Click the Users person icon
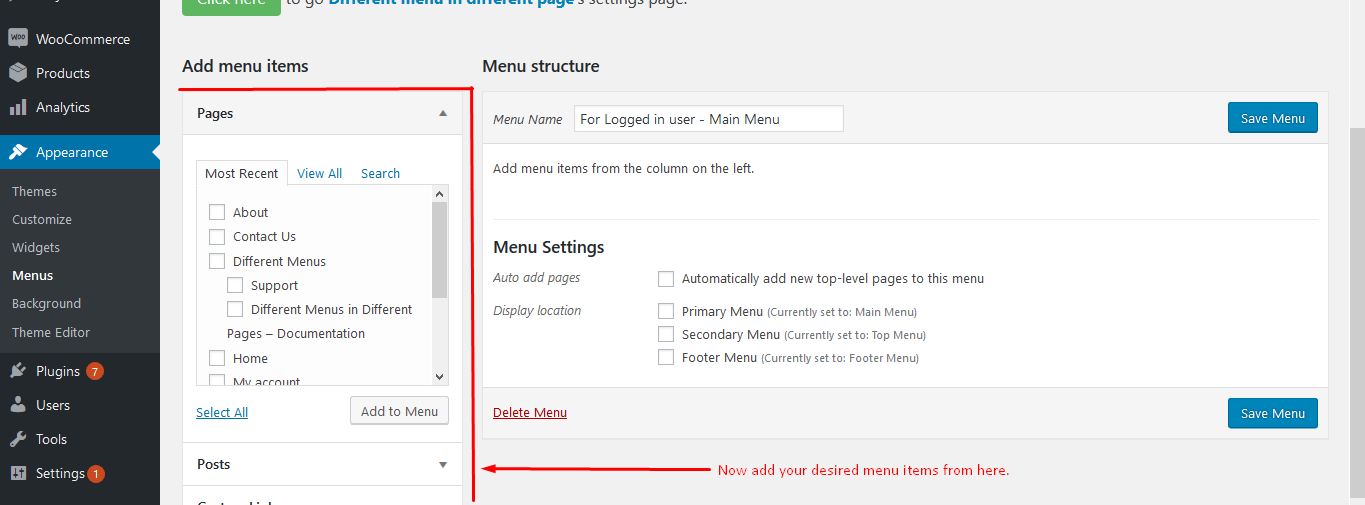1365x505 pixels. (x=18, y=405)
